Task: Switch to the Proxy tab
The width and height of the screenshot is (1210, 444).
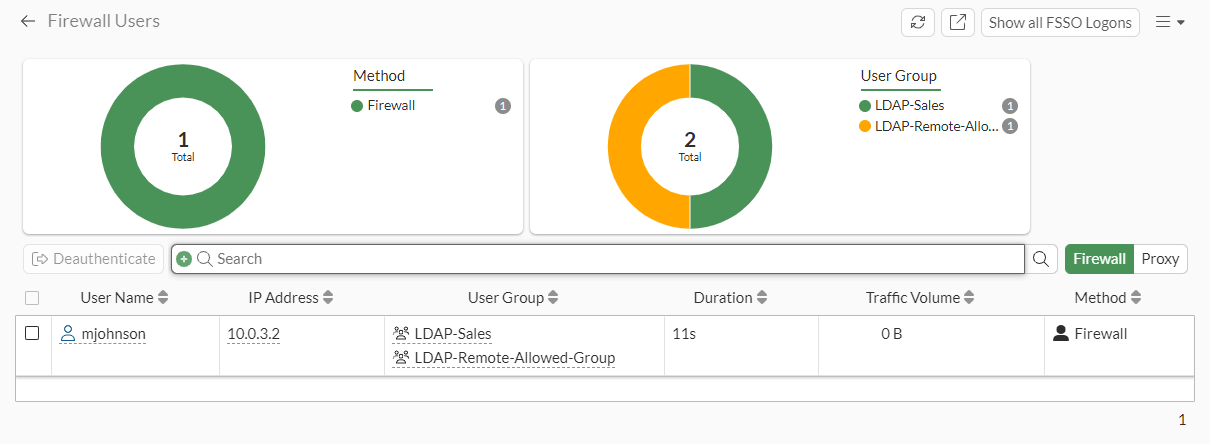Action: pos(1160,259)
